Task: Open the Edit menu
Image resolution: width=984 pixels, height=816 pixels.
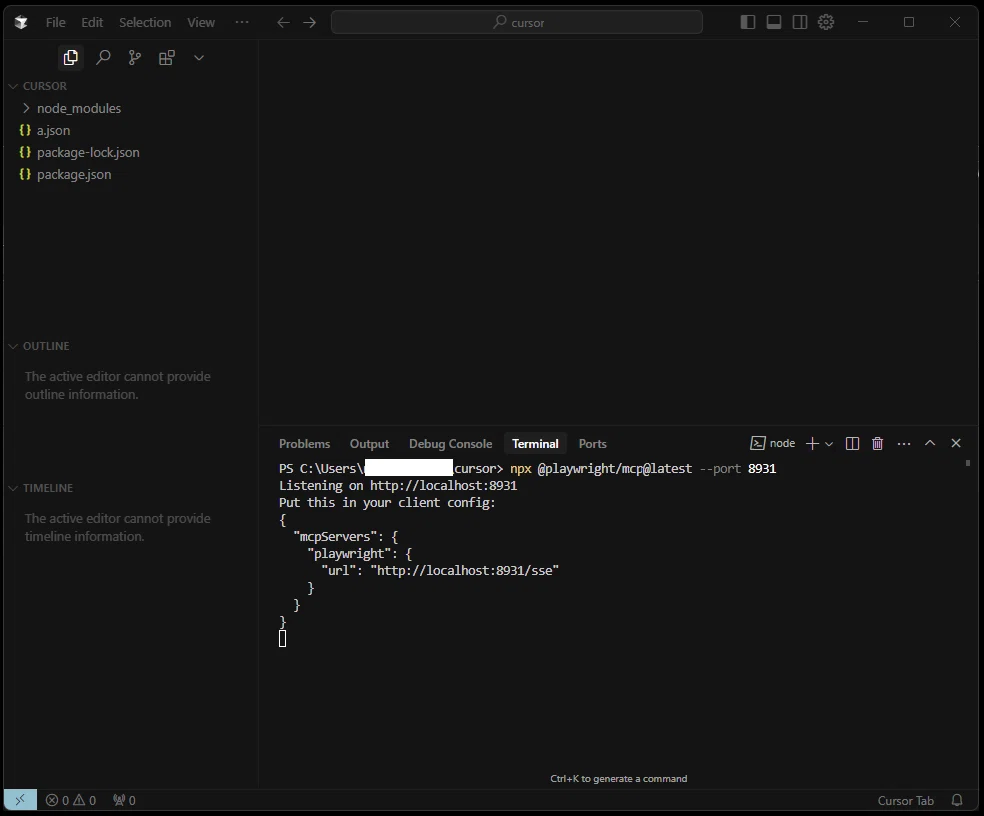Action: 92,23
